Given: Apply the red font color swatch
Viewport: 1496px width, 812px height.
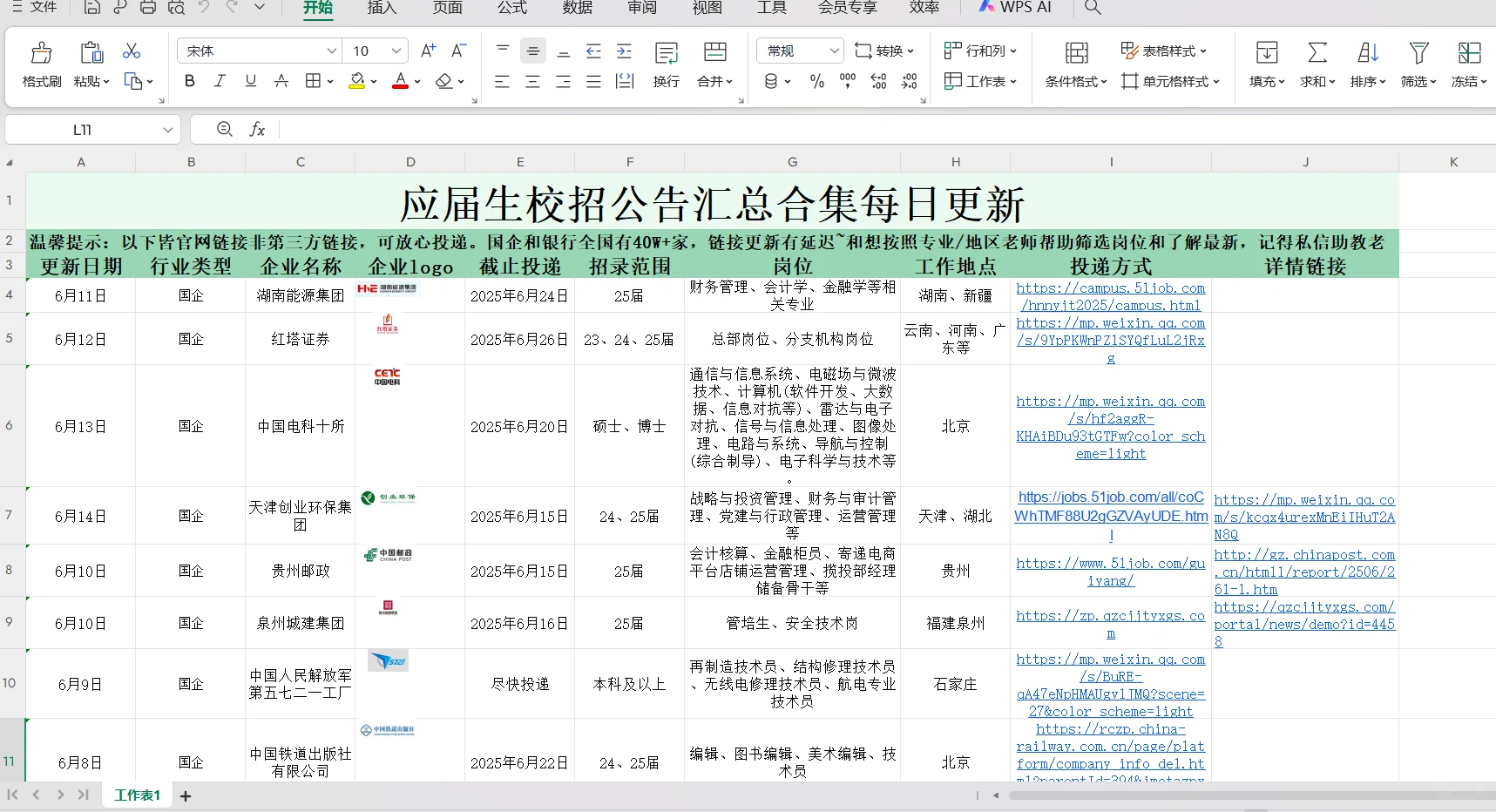Looking at the screenshot, I should point(400,81).
